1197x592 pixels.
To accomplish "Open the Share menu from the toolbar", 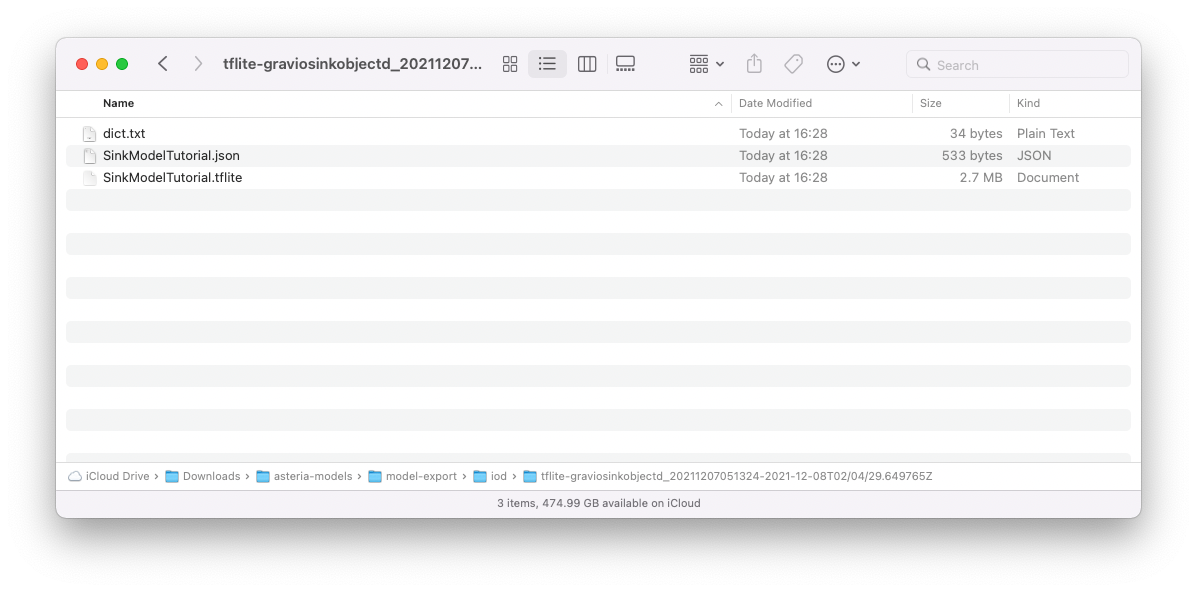I will [x=754, y=63].
